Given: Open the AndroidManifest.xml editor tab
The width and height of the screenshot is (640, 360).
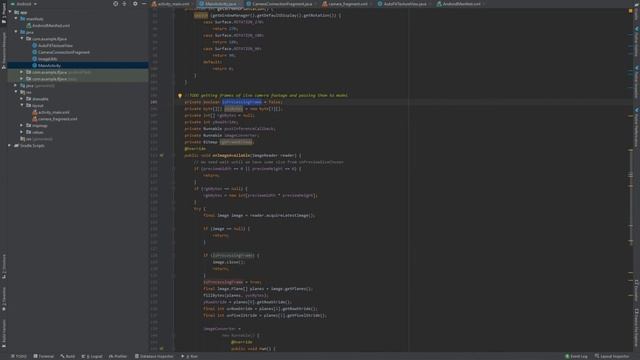Looking at the screenshot, I should [x=460, y=4].
